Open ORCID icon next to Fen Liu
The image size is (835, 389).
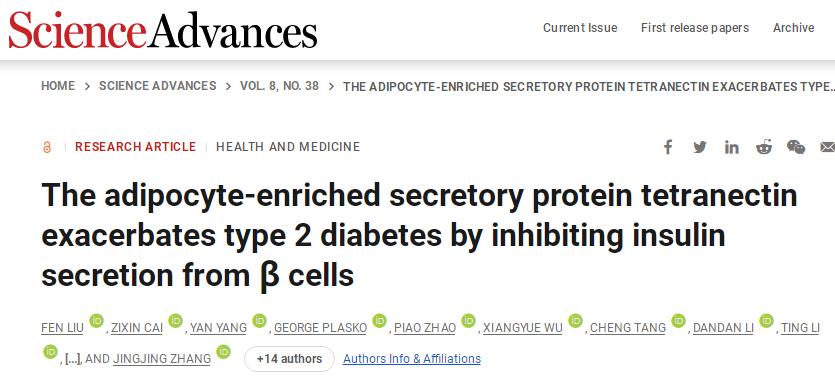[96, 321]
